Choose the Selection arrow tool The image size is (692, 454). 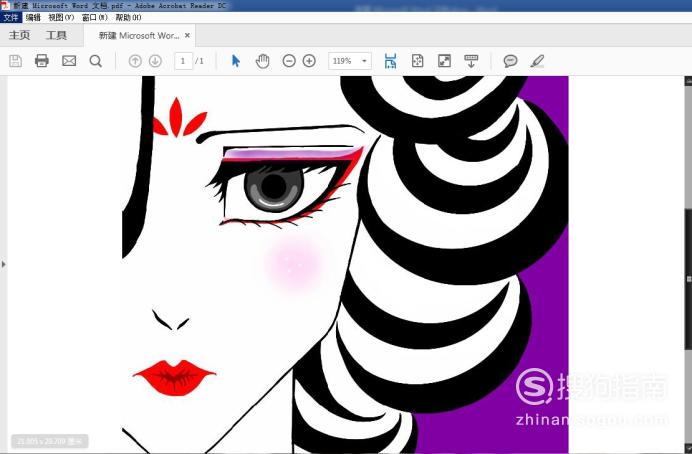tap(236, 61)
